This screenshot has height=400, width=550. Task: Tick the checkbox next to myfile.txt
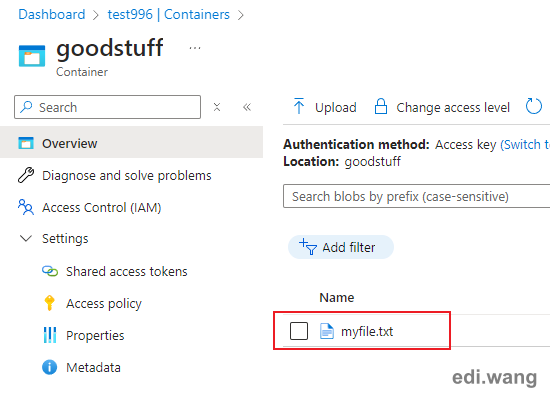299,331
